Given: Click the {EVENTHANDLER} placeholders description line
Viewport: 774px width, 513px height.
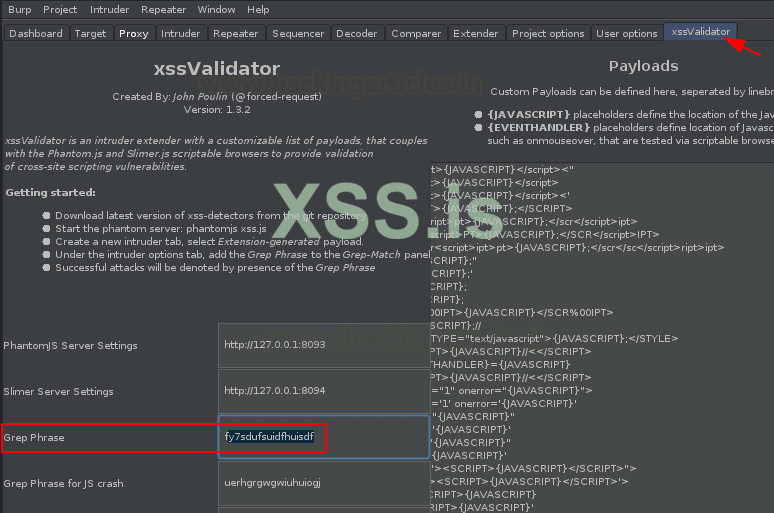Looking at the screenshot, I should [x=630, y=127].
